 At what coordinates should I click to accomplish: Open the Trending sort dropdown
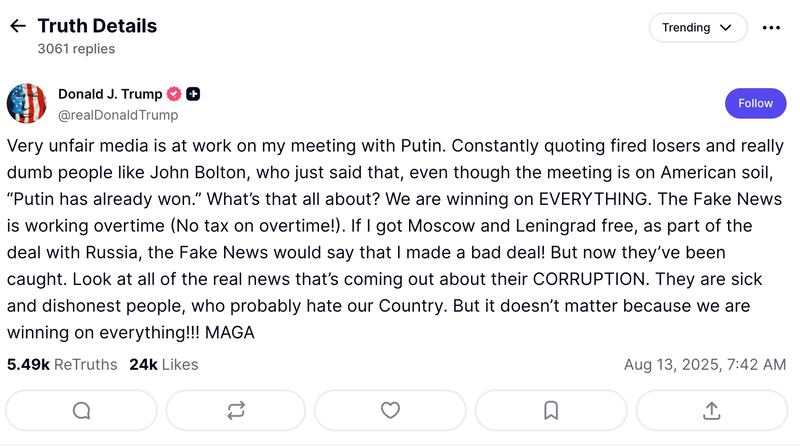tap(697, 28)
